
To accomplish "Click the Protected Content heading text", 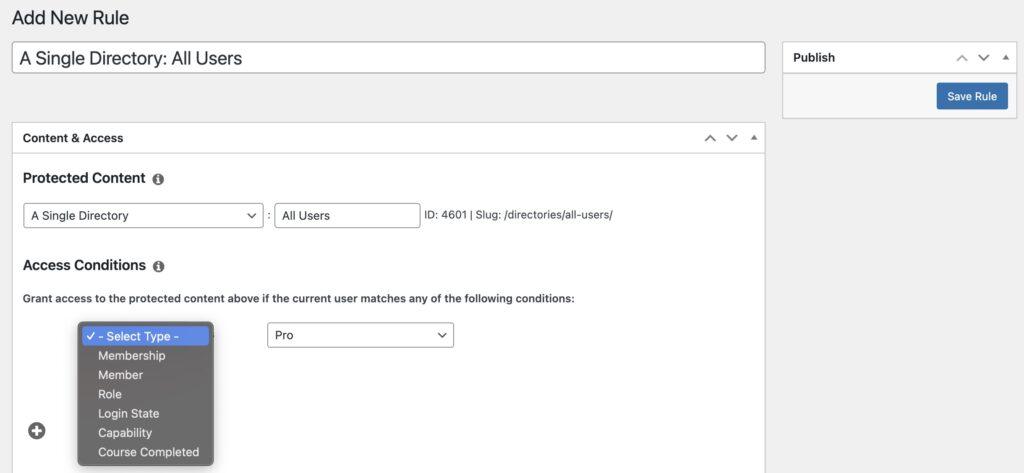I will point(84,178).
